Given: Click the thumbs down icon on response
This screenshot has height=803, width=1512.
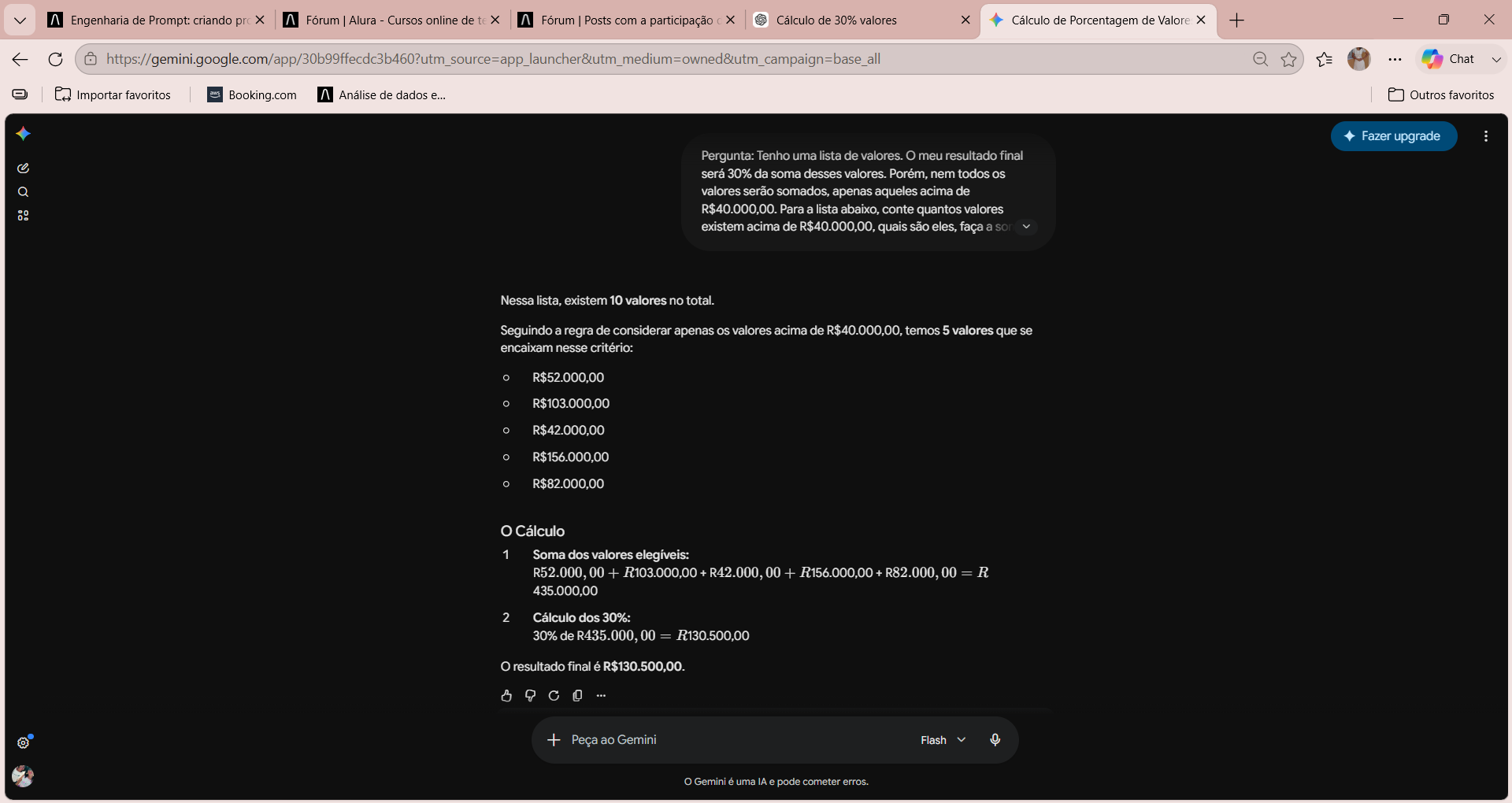Looking at the screenshot, I should click(x=530, y=695).
